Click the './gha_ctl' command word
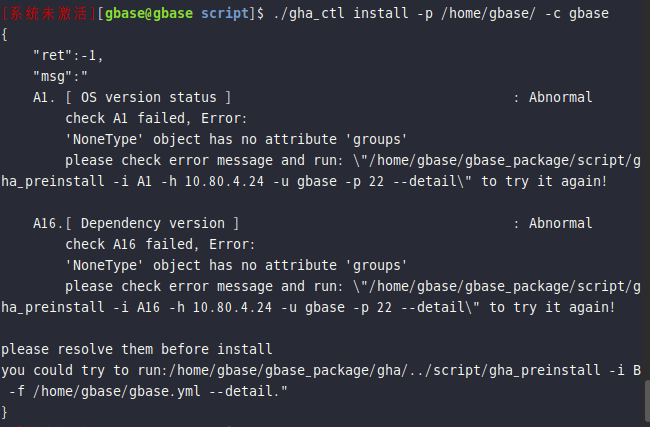Image resolution: width=650 pixels, height=427 pixels. point(309,14)
